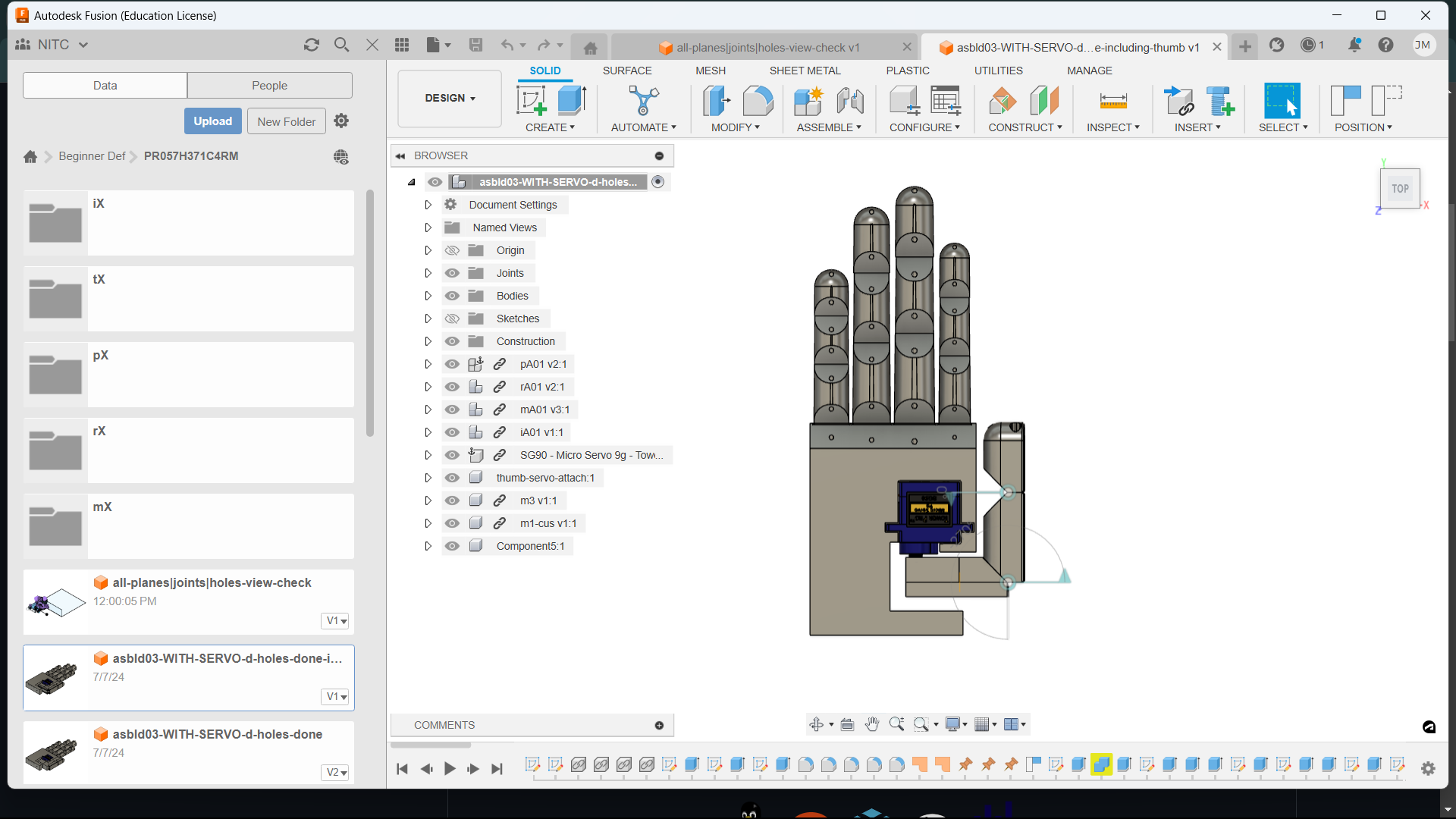Toggle visibility of Bodies folder
Viewport: 1456px width, 819px height.
click(453, 295)
